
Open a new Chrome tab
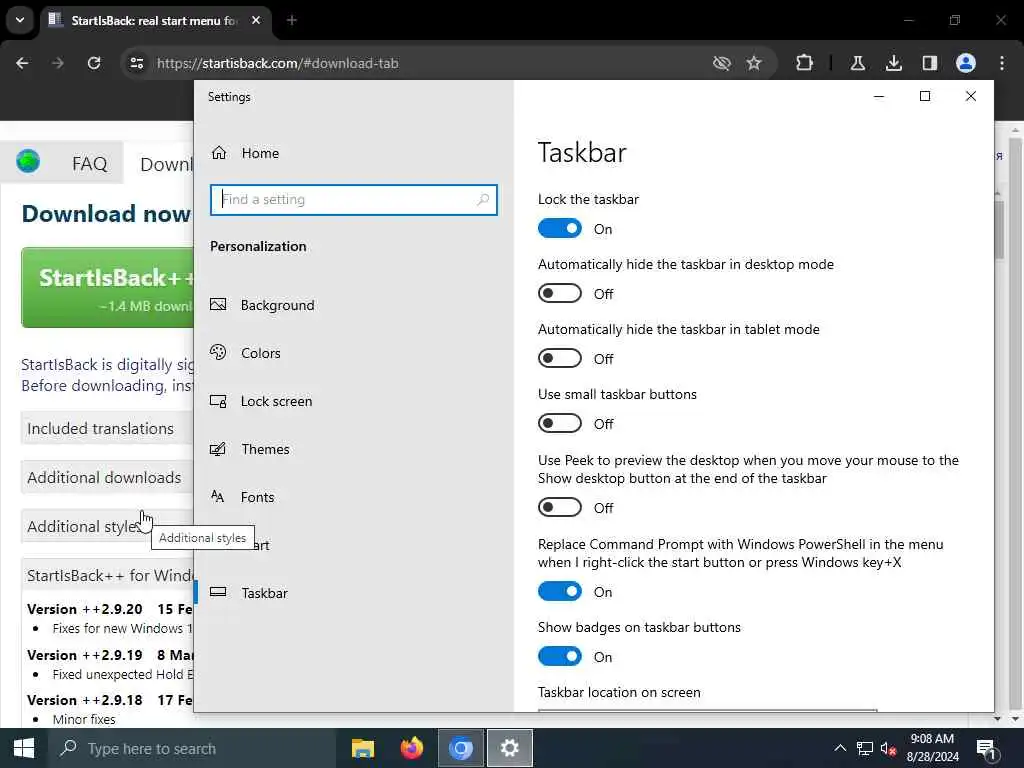292,20
